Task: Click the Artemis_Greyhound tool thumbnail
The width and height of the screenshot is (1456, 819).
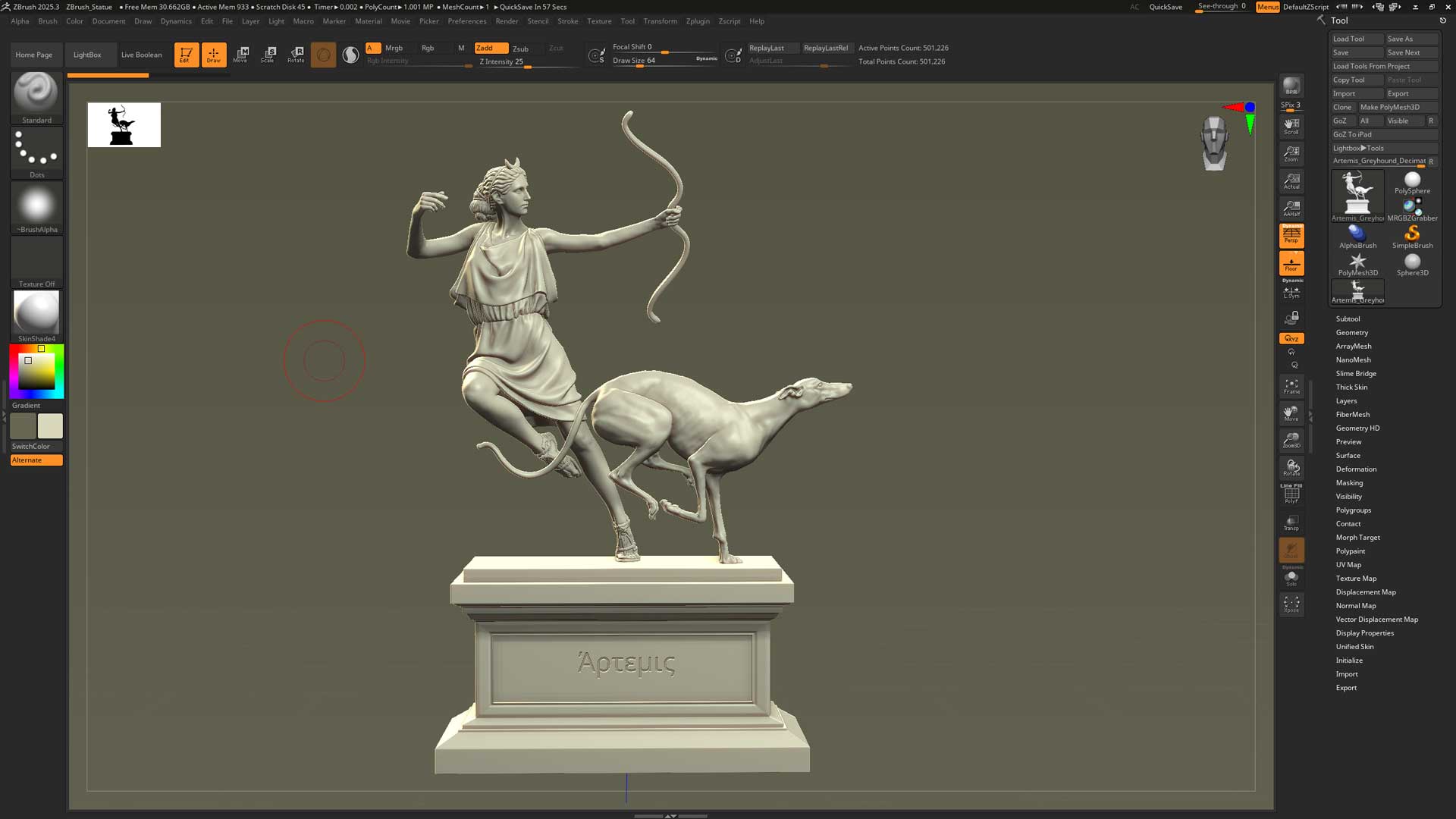Action: (x=1357, y=193)
